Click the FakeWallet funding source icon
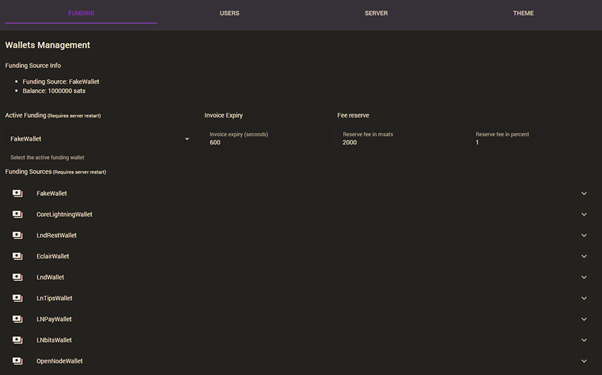Image resolution: width=602 pixels, height=375 pixels. [17, 193]
